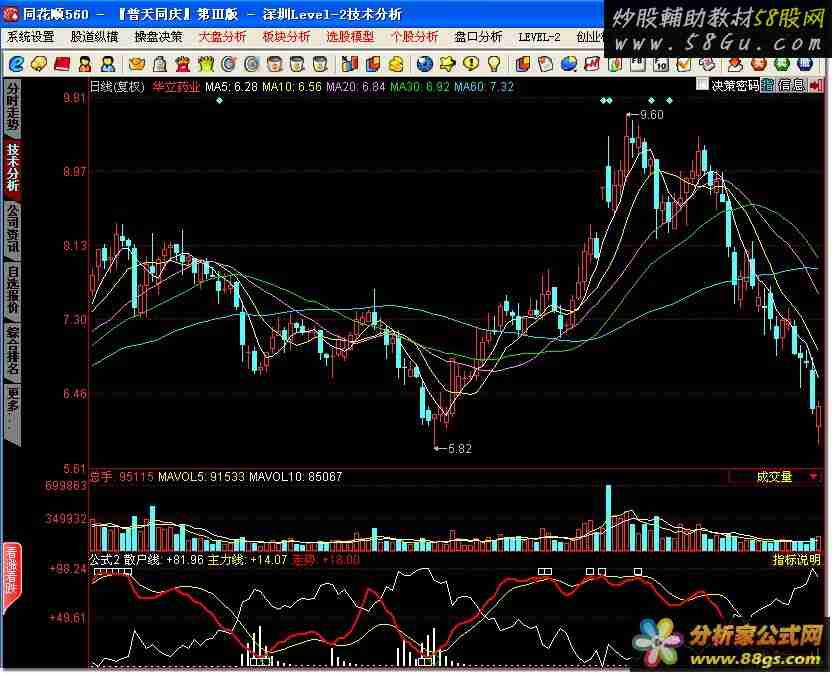Toggle the 指 indicator button
Screen dimensions: 832x674
(767, 85)
